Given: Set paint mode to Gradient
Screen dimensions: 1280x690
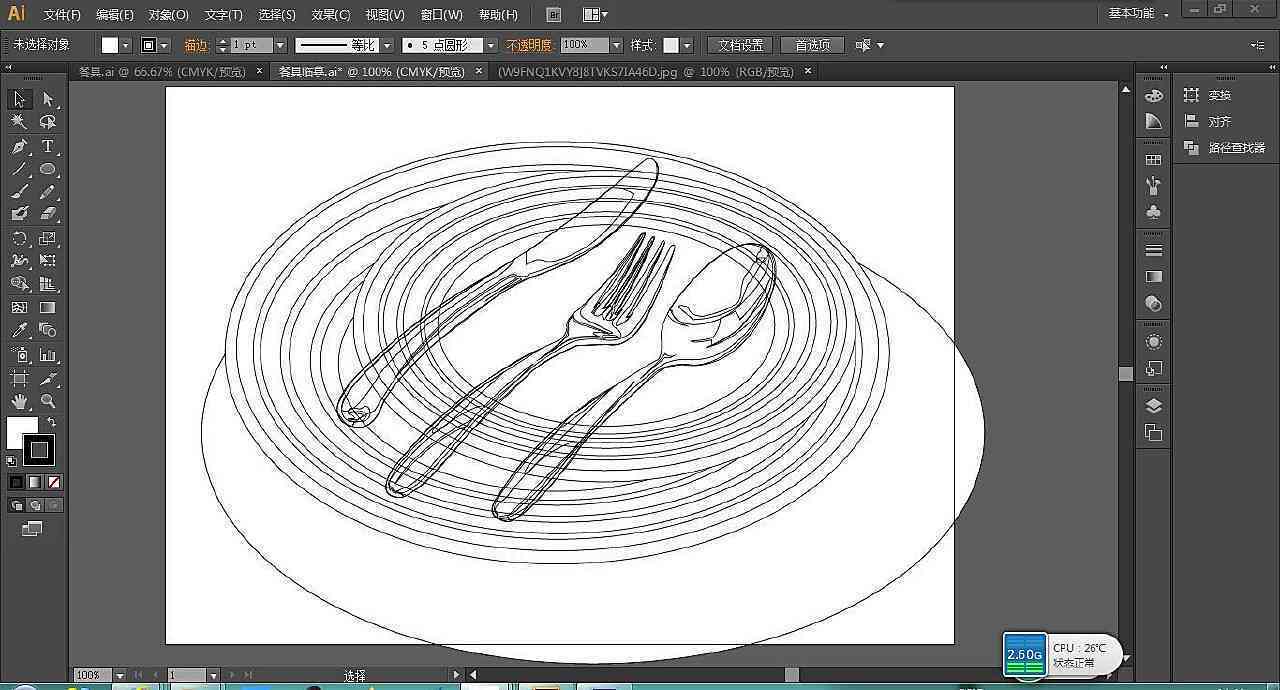Looking at the screenshot, I should click(x=35, y=482).
